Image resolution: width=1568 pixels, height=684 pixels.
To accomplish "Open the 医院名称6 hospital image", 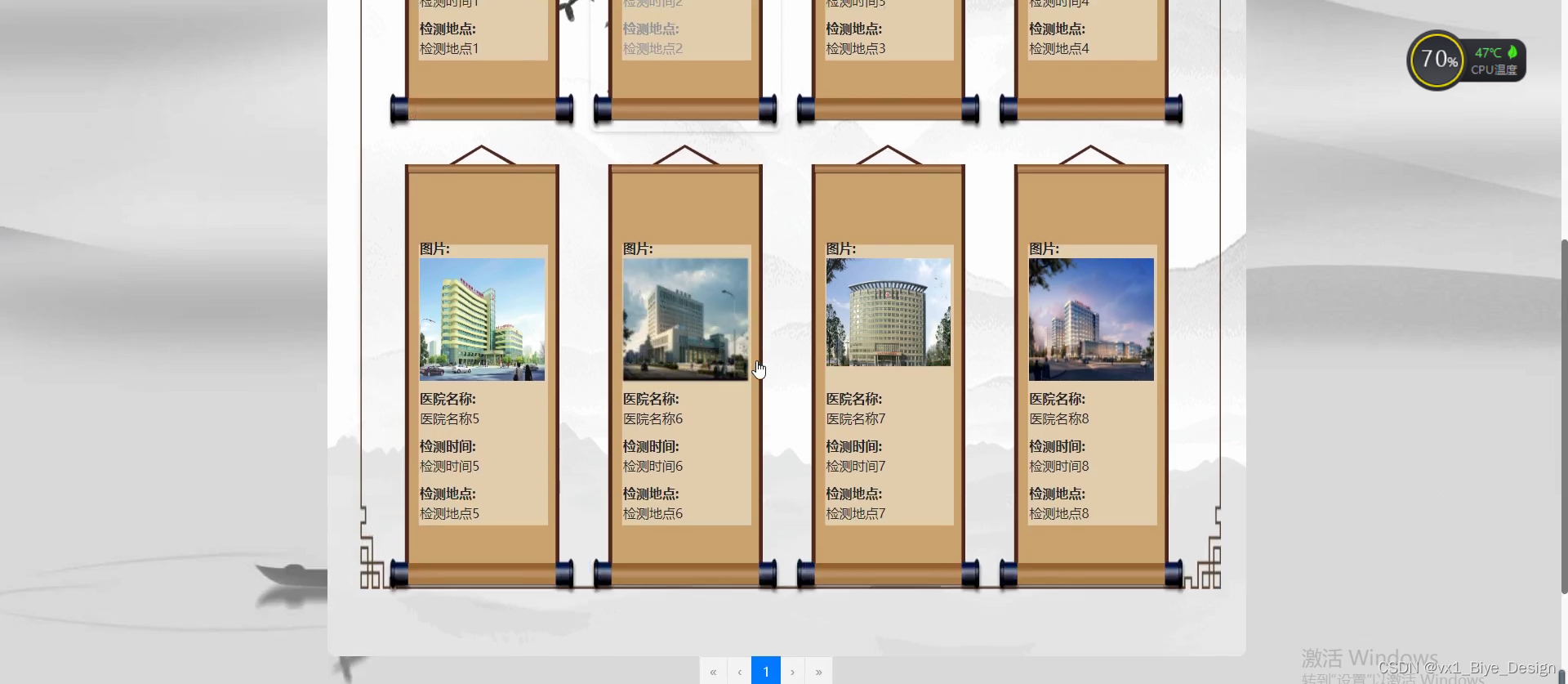I will click(685, 320).
